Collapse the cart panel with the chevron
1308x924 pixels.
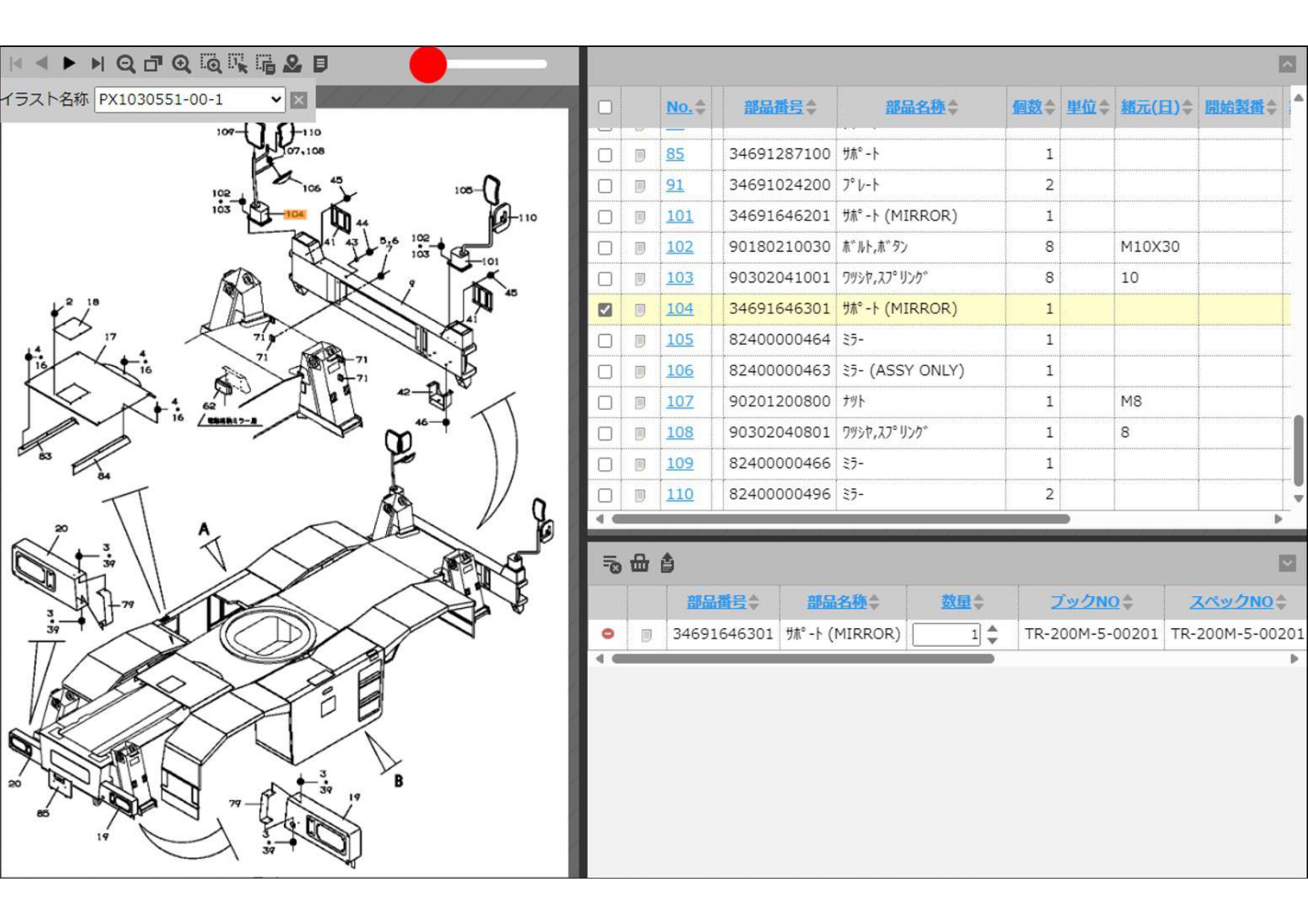tap(1287, 563)
